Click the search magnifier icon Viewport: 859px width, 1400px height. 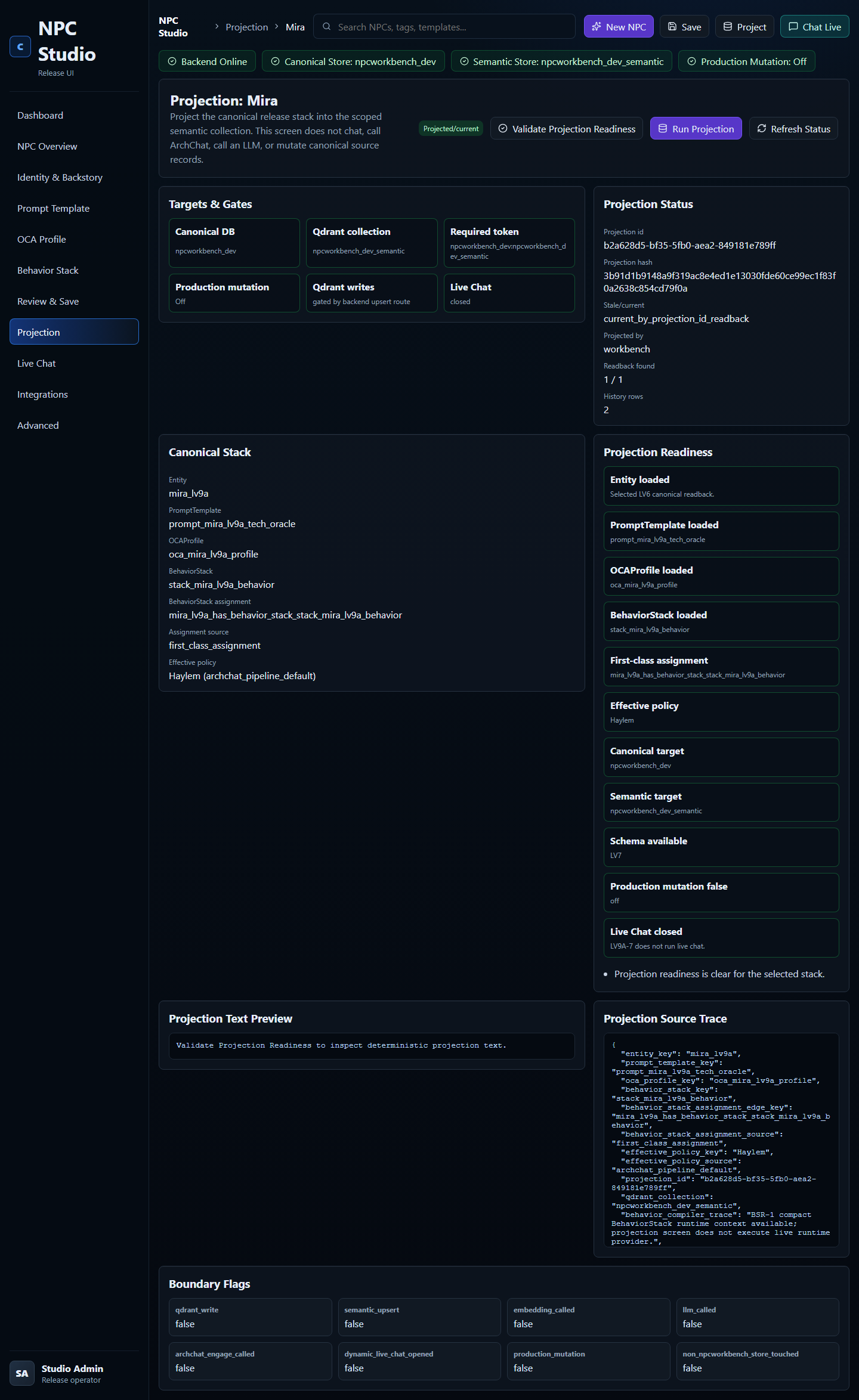(x=326, y=27)
